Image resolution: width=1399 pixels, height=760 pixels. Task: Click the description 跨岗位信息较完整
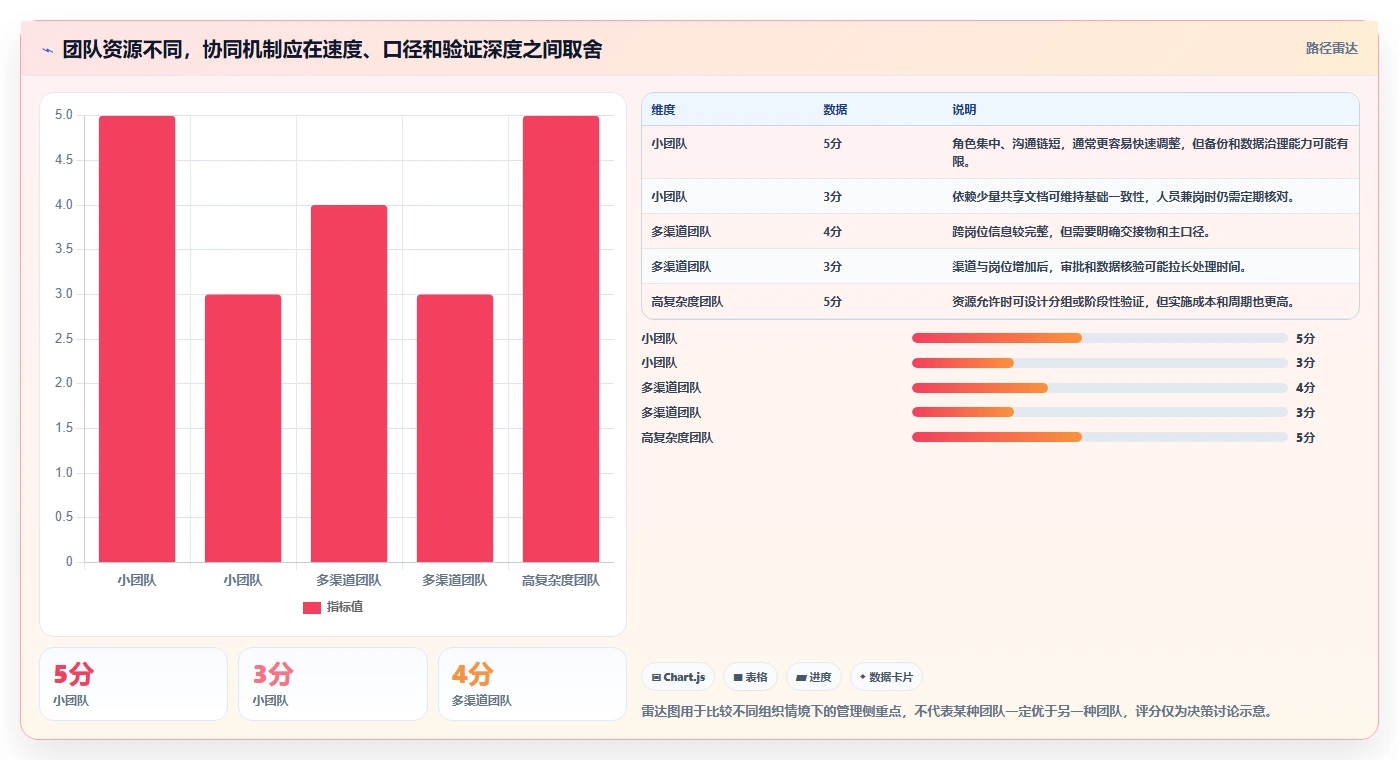pyautogui.click(x=1081, y=232)
